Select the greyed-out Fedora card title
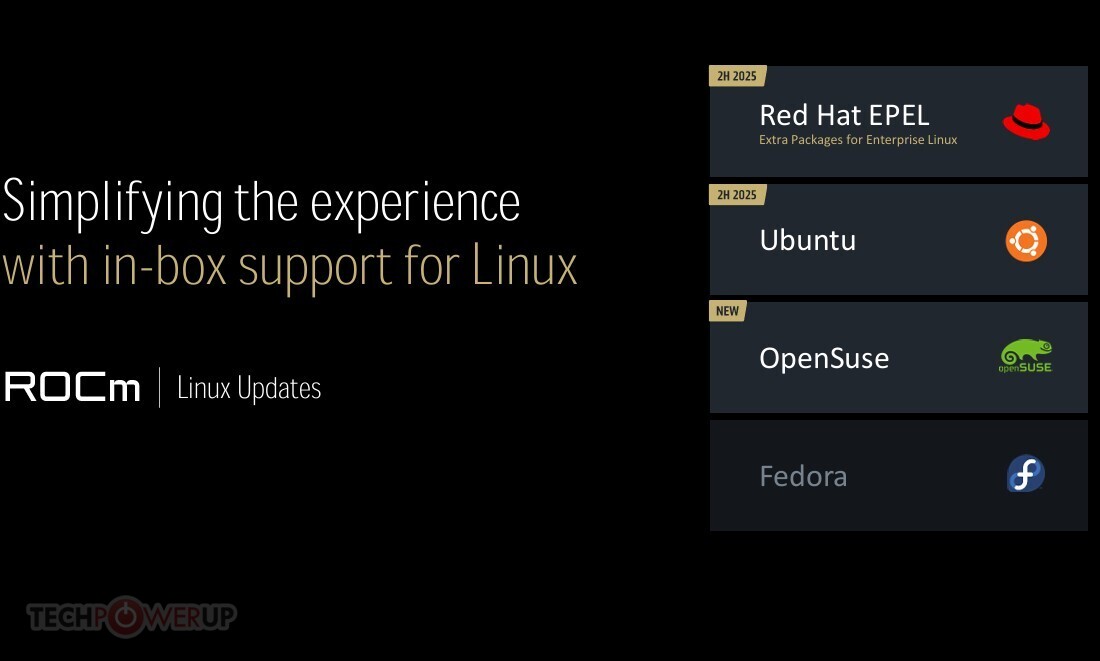The image size is (1100, 661). point(803,476)
